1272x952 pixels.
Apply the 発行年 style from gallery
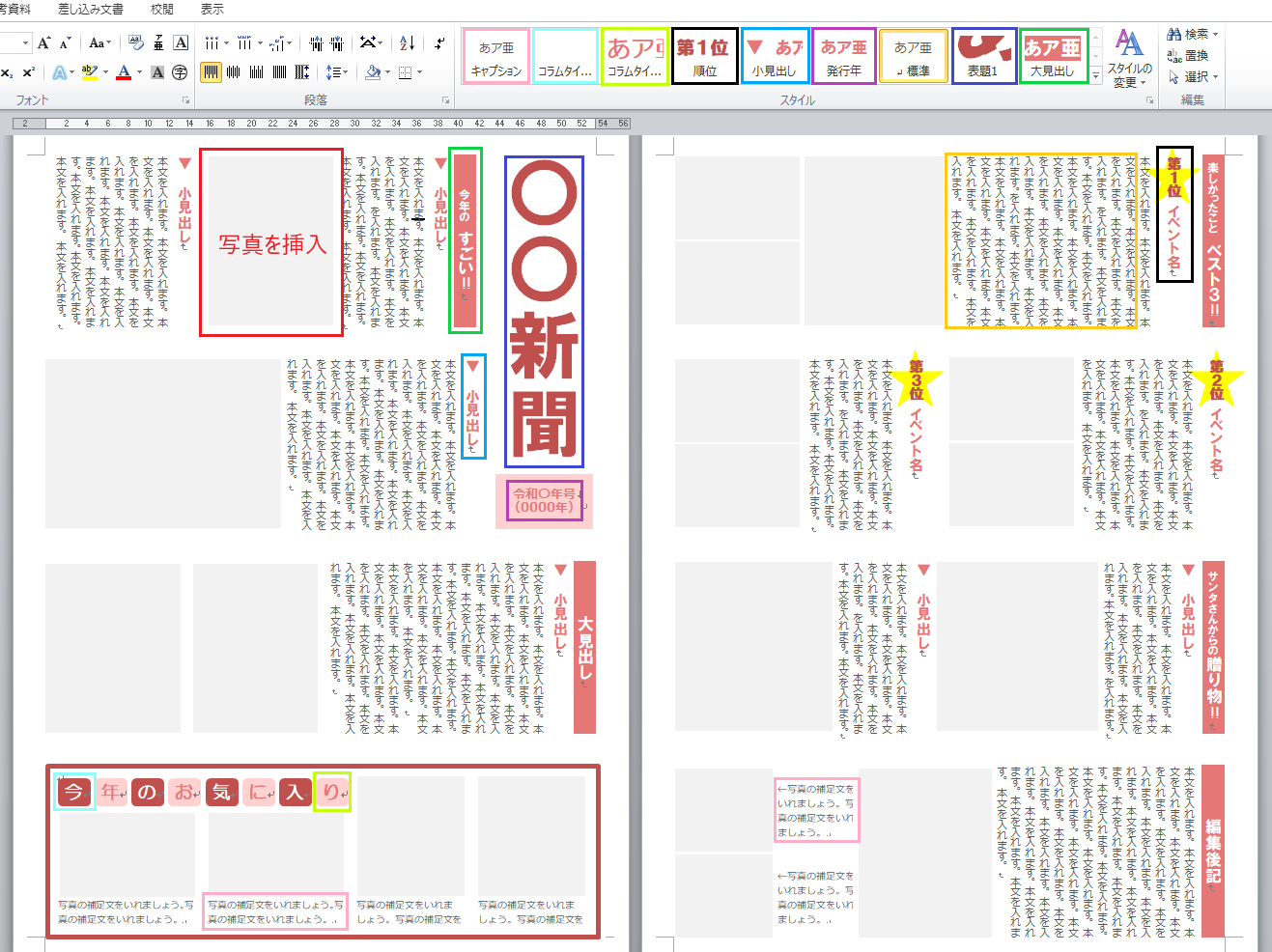(844, 57)
